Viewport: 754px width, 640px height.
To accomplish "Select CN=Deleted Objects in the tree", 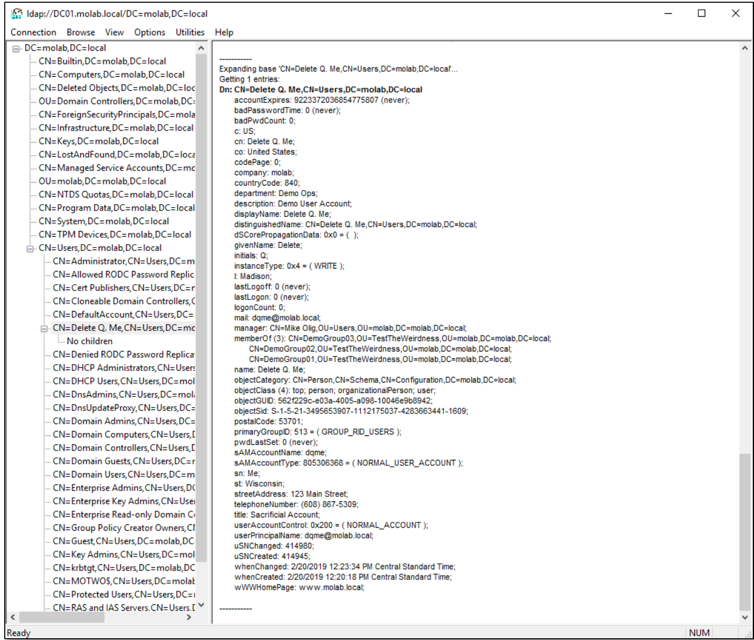I will pyautogui.click(x=115, y=88).
